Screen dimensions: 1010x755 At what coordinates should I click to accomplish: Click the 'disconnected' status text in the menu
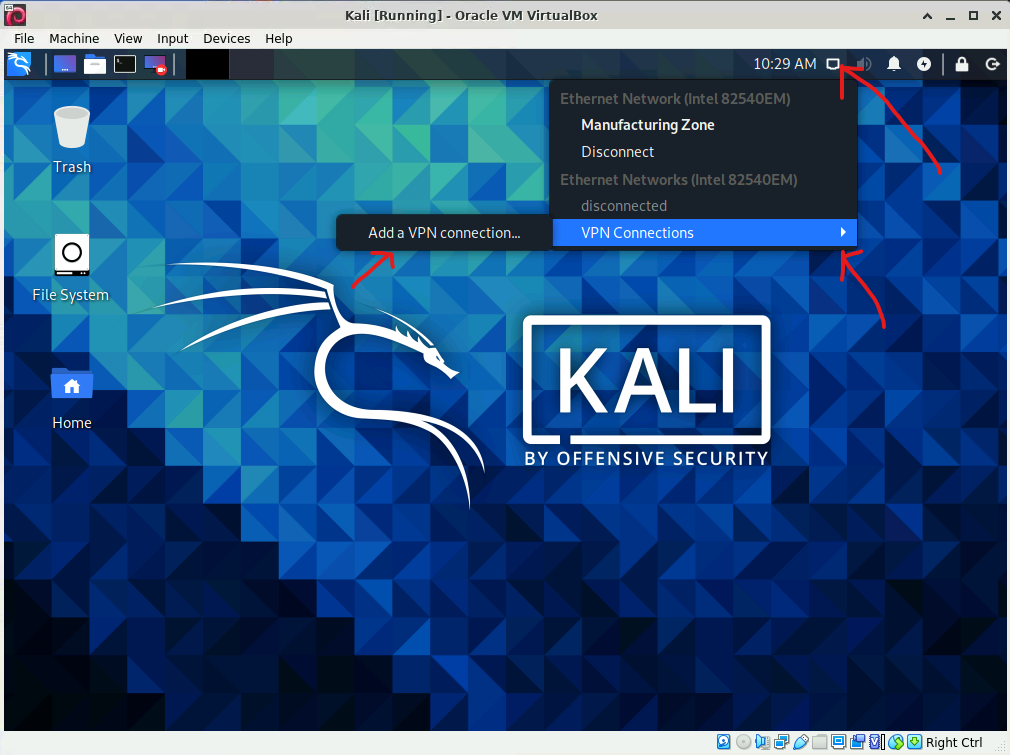click(x=624, y=206)
